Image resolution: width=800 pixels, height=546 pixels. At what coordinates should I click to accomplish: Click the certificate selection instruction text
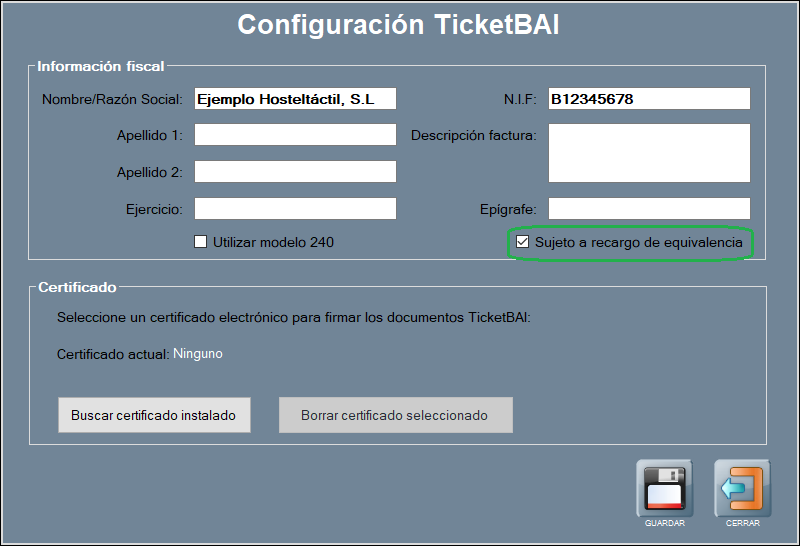(x=293, y=318)
